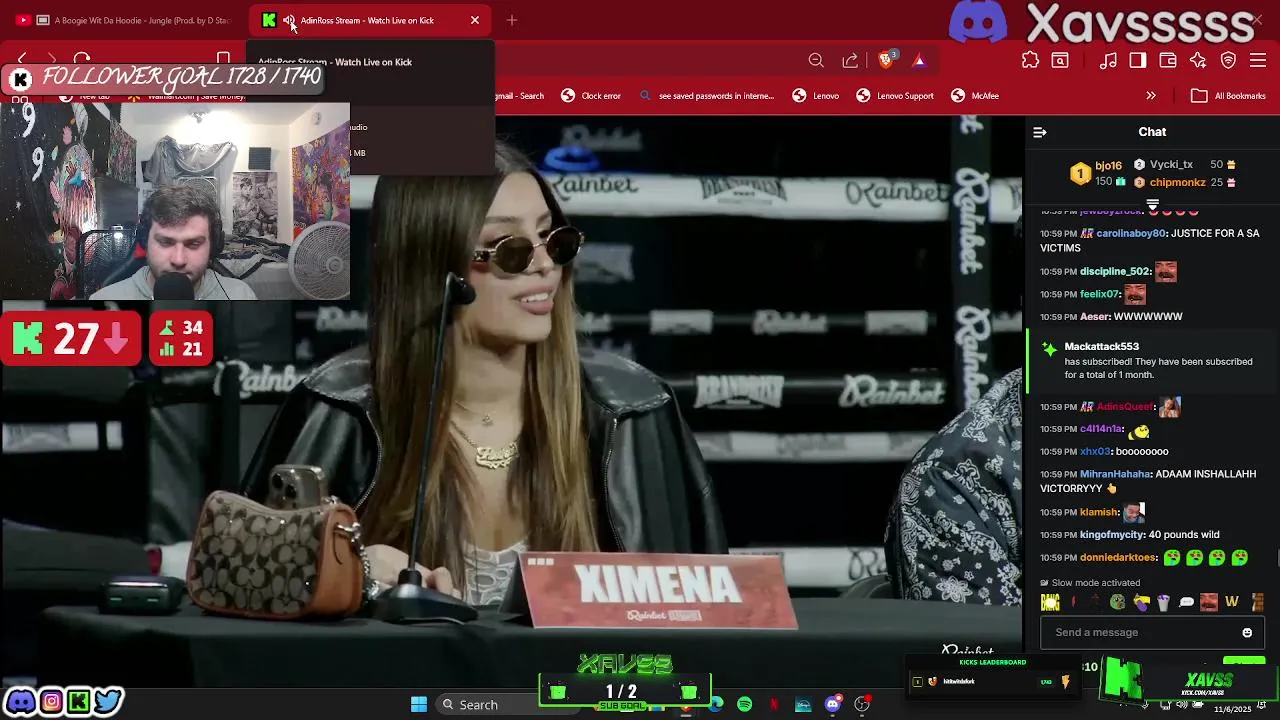Screen dimensions: 1280x720
Task: Insert the BANG quick emote
Action: tap(1050, 602)
